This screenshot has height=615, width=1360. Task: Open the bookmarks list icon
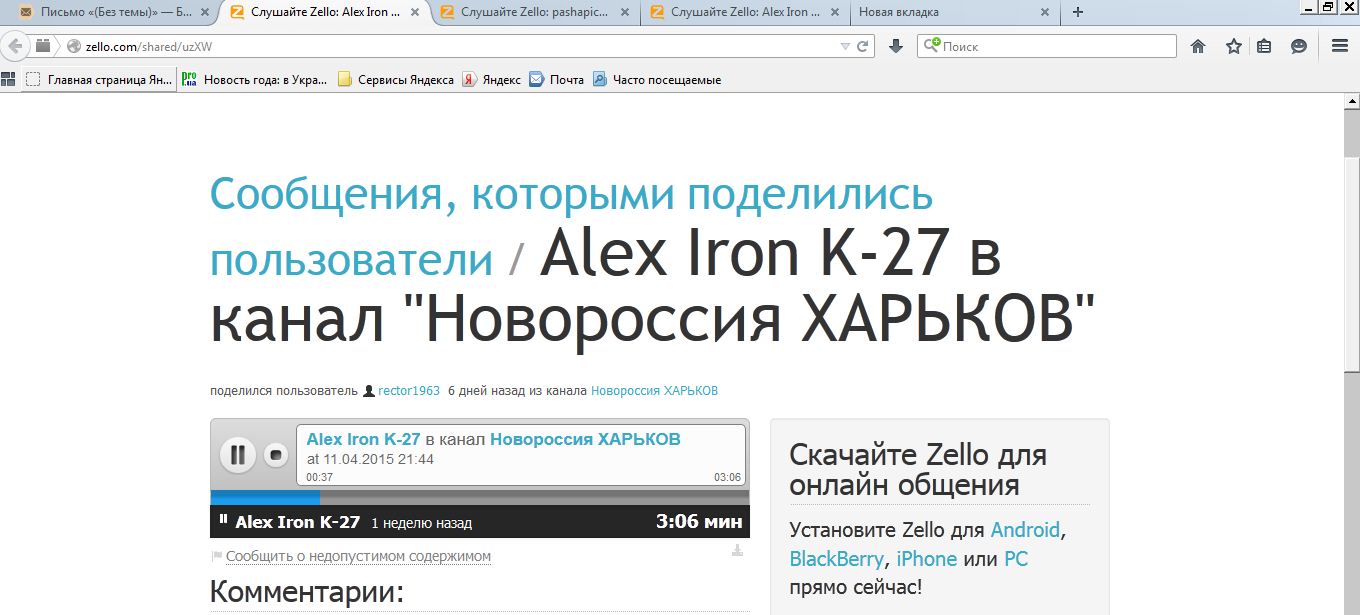click(x=1264, y=46)
